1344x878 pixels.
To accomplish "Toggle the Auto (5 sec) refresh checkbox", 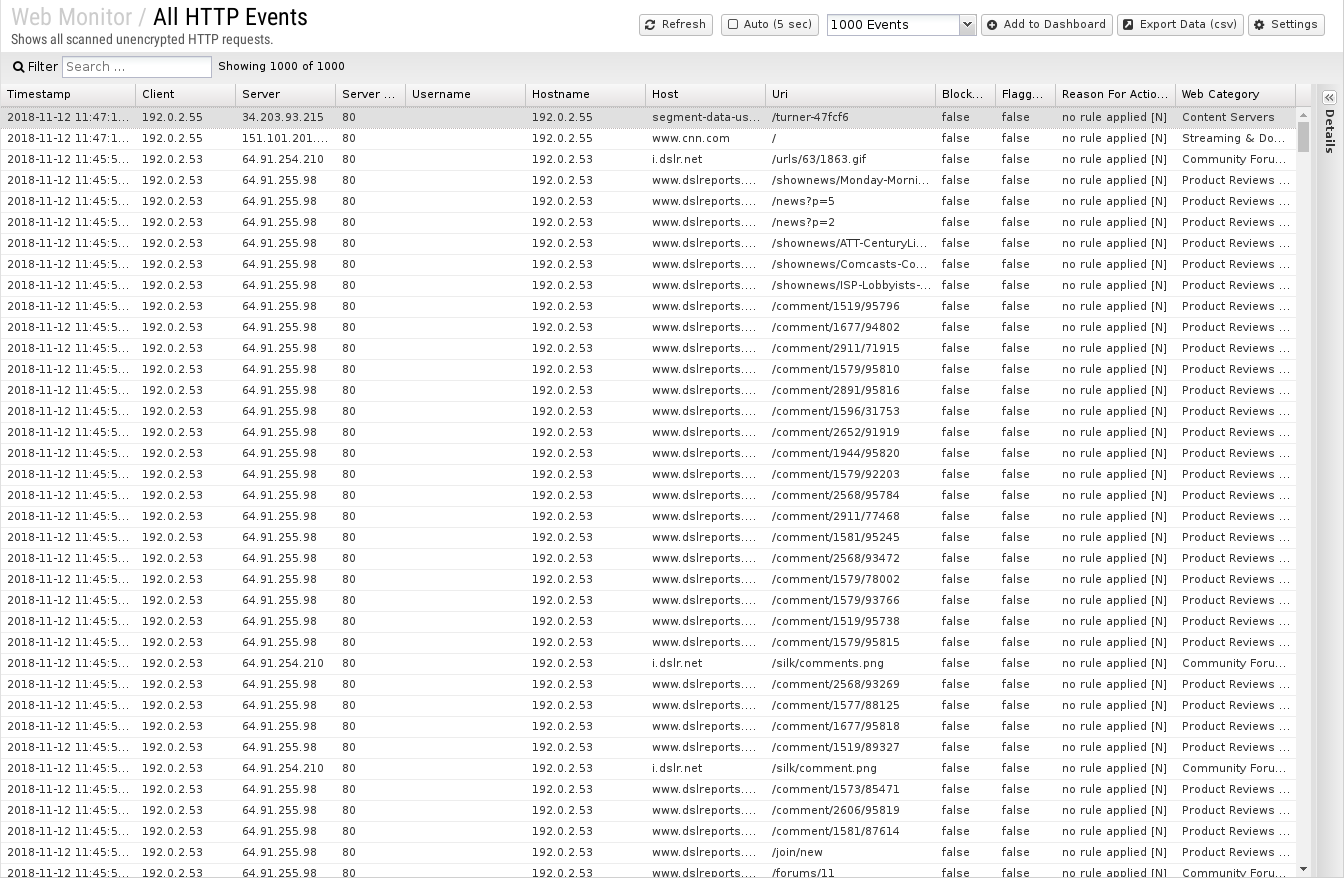I will [x=733, y=24].
